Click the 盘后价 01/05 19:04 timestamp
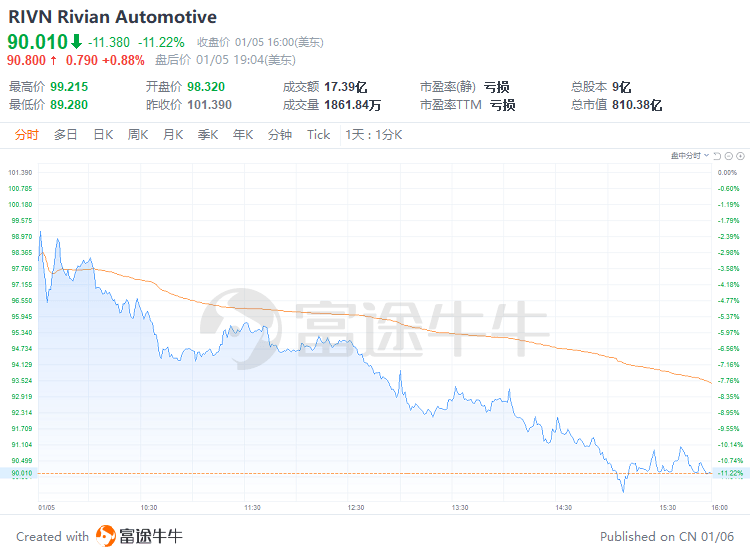 pos(225,60)
